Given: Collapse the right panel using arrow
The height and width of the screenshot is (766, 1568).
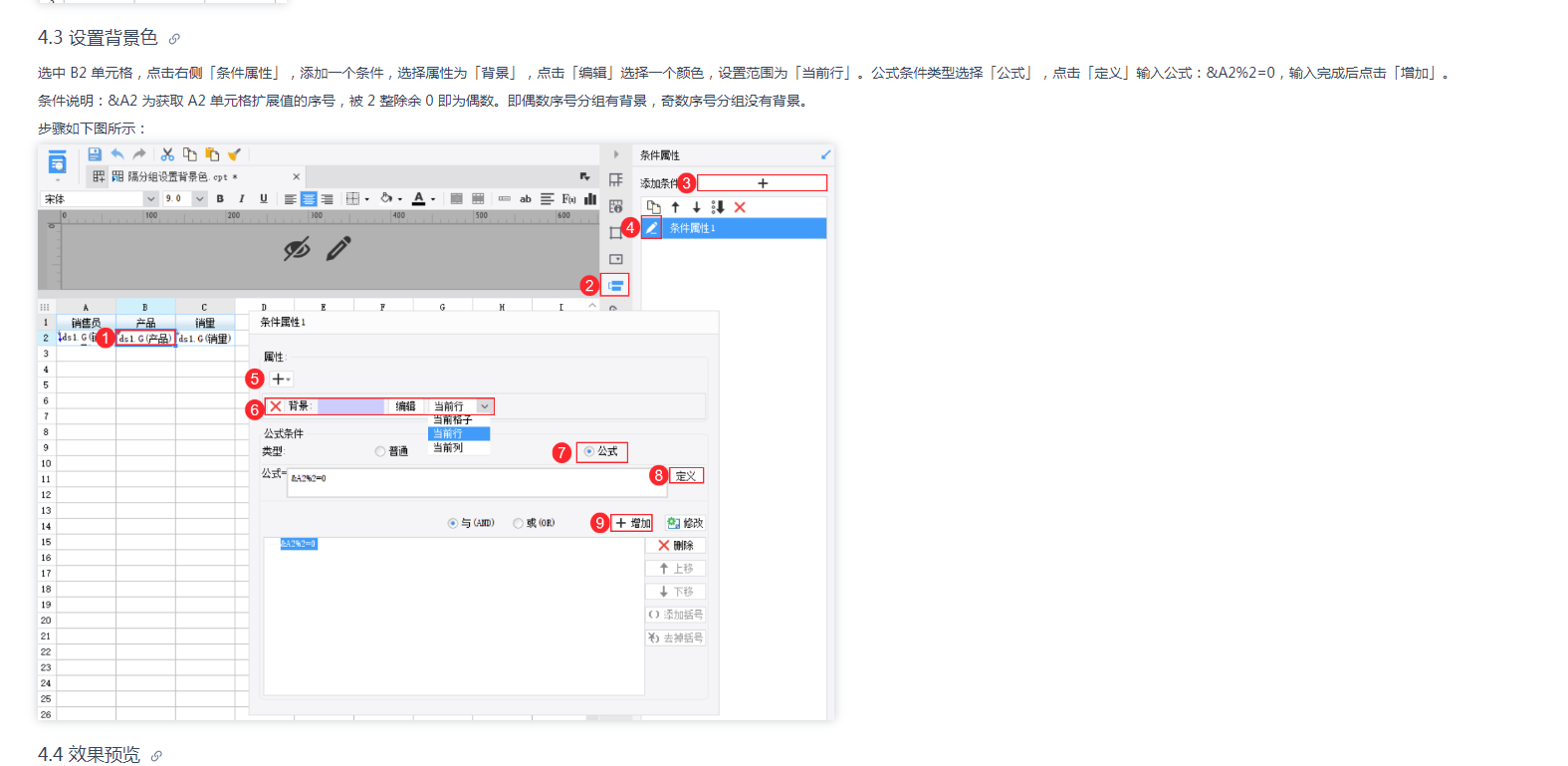Looking at the screenshot, I should tap(616, 154).
